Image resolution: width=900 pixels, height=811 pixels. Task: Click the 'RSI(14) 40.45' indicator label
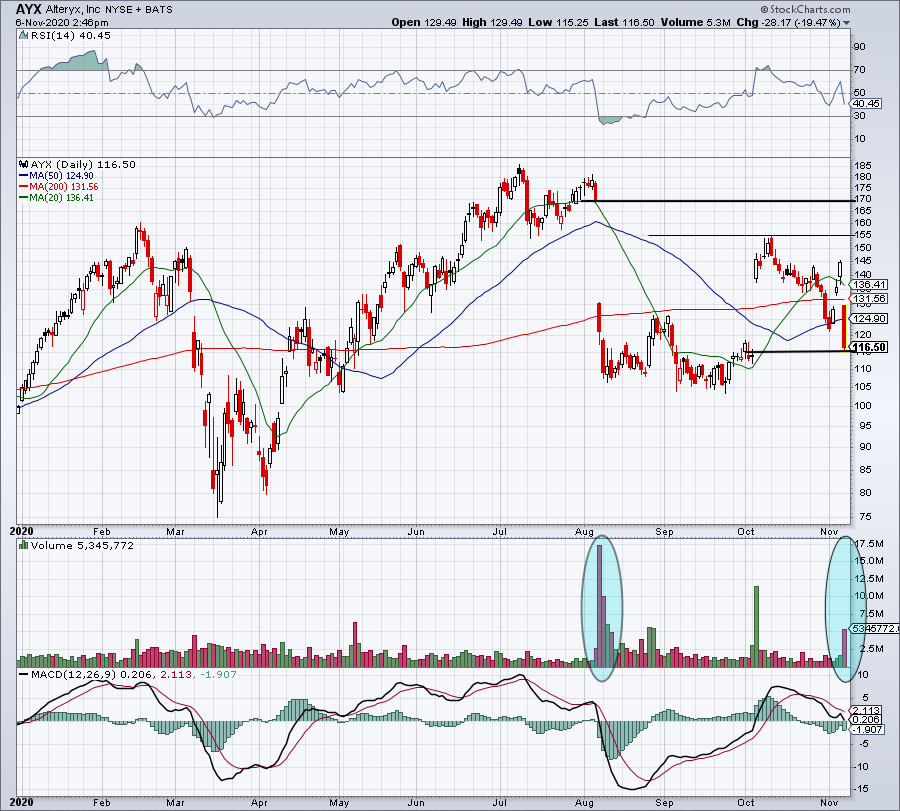pos(70,36)
